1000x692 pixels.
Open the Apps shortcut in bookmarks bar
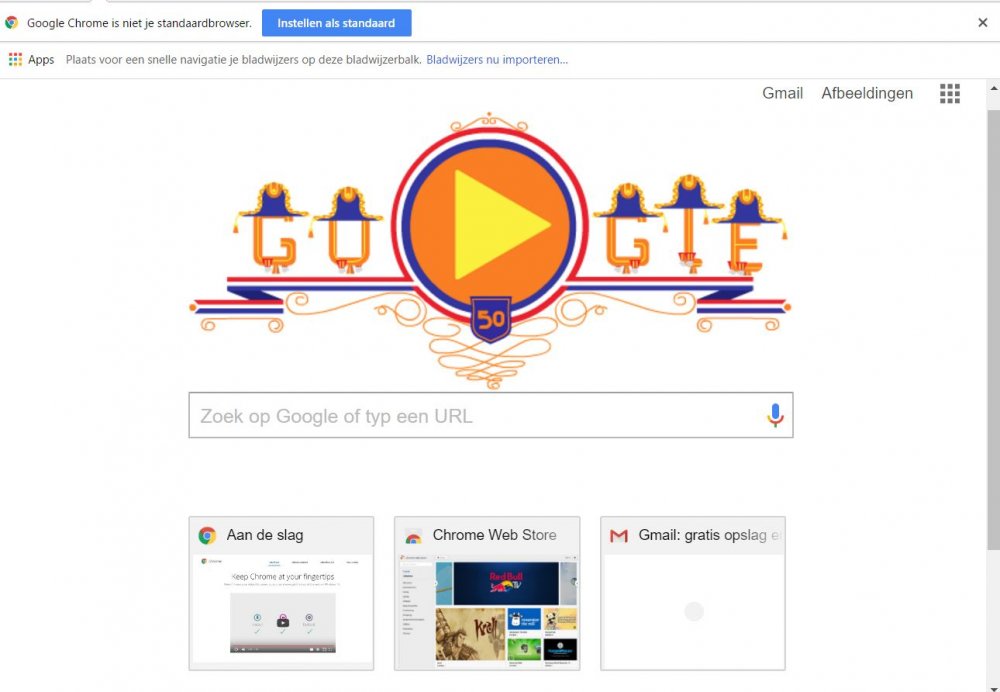click(x=31, y=60)
